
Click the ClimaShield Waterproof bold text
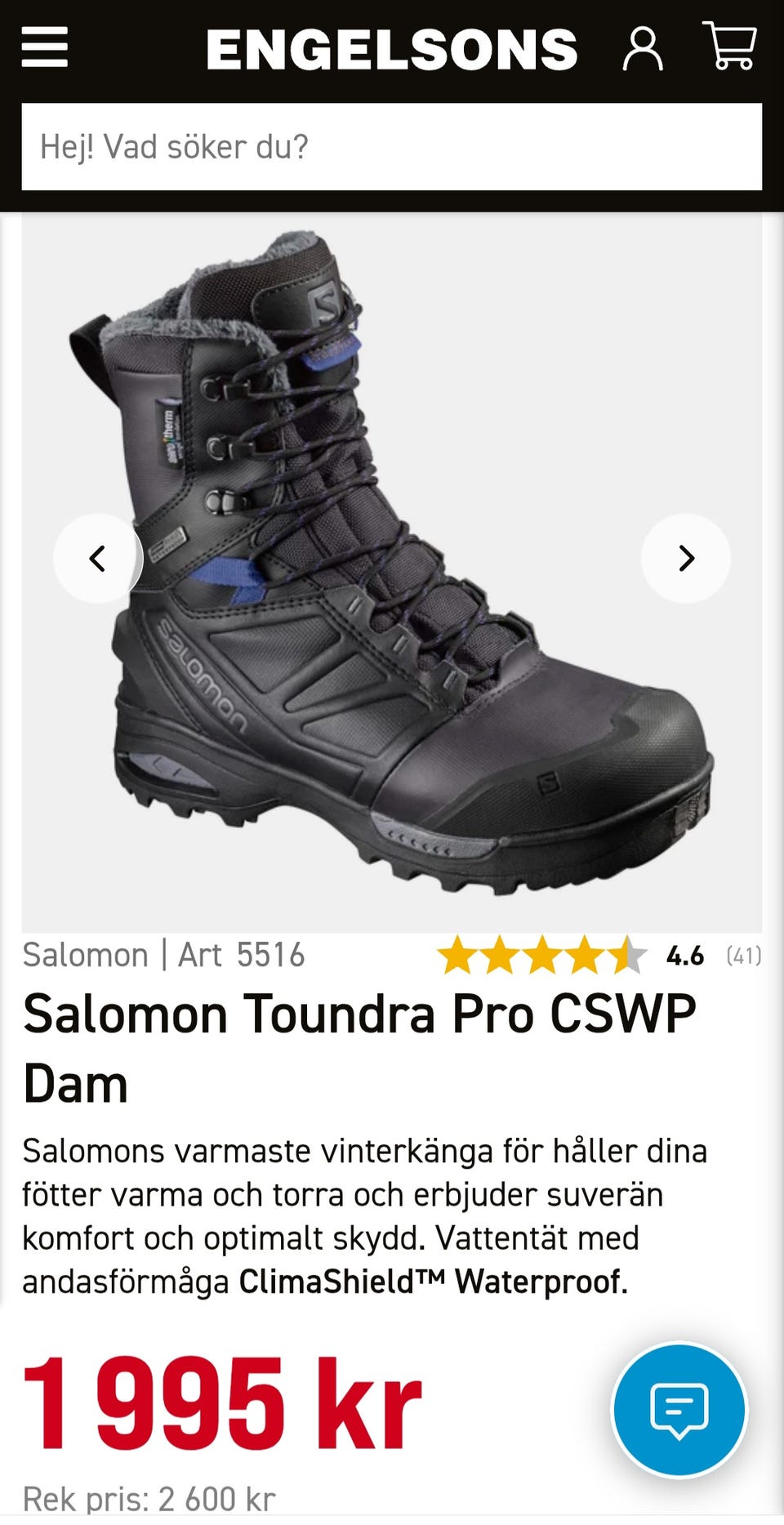433,1282
